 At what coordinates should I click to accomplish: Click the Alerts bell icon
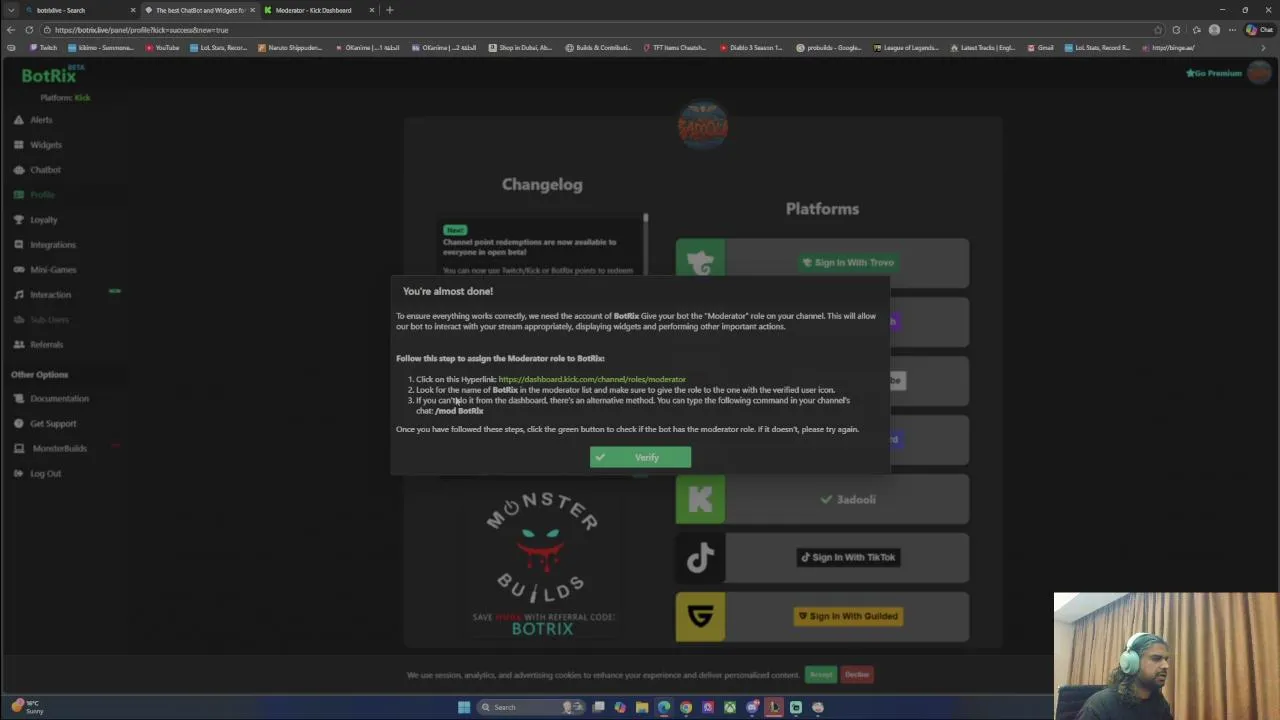[19, 120]
